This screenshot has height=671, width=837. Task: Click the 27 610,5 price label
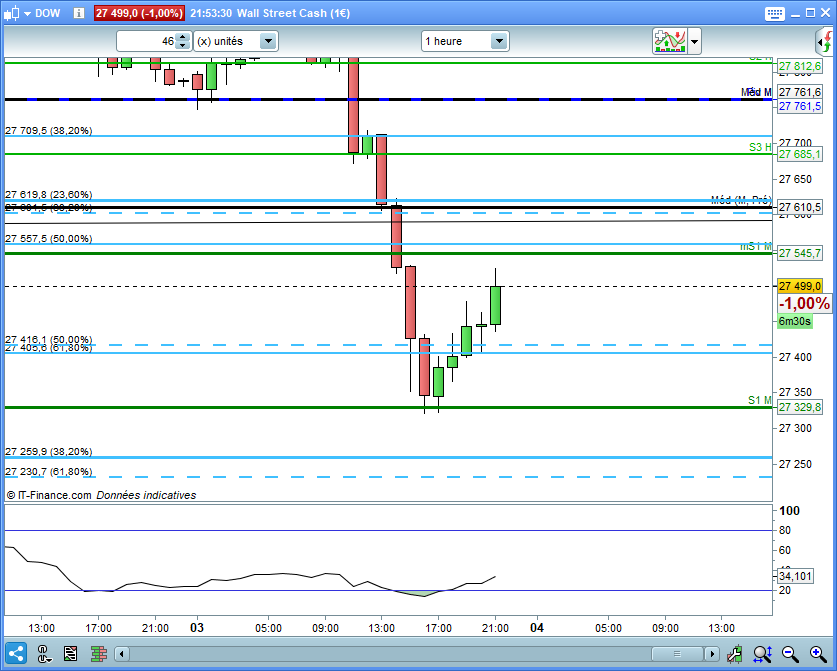[800, 207]
